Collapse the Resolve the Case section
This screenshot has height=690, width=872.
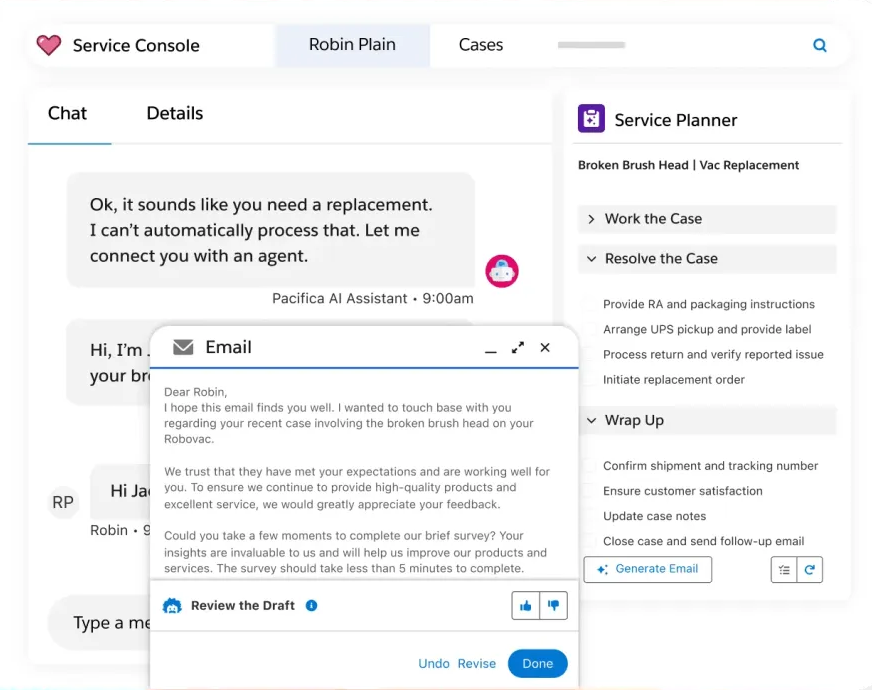[707, 259]
